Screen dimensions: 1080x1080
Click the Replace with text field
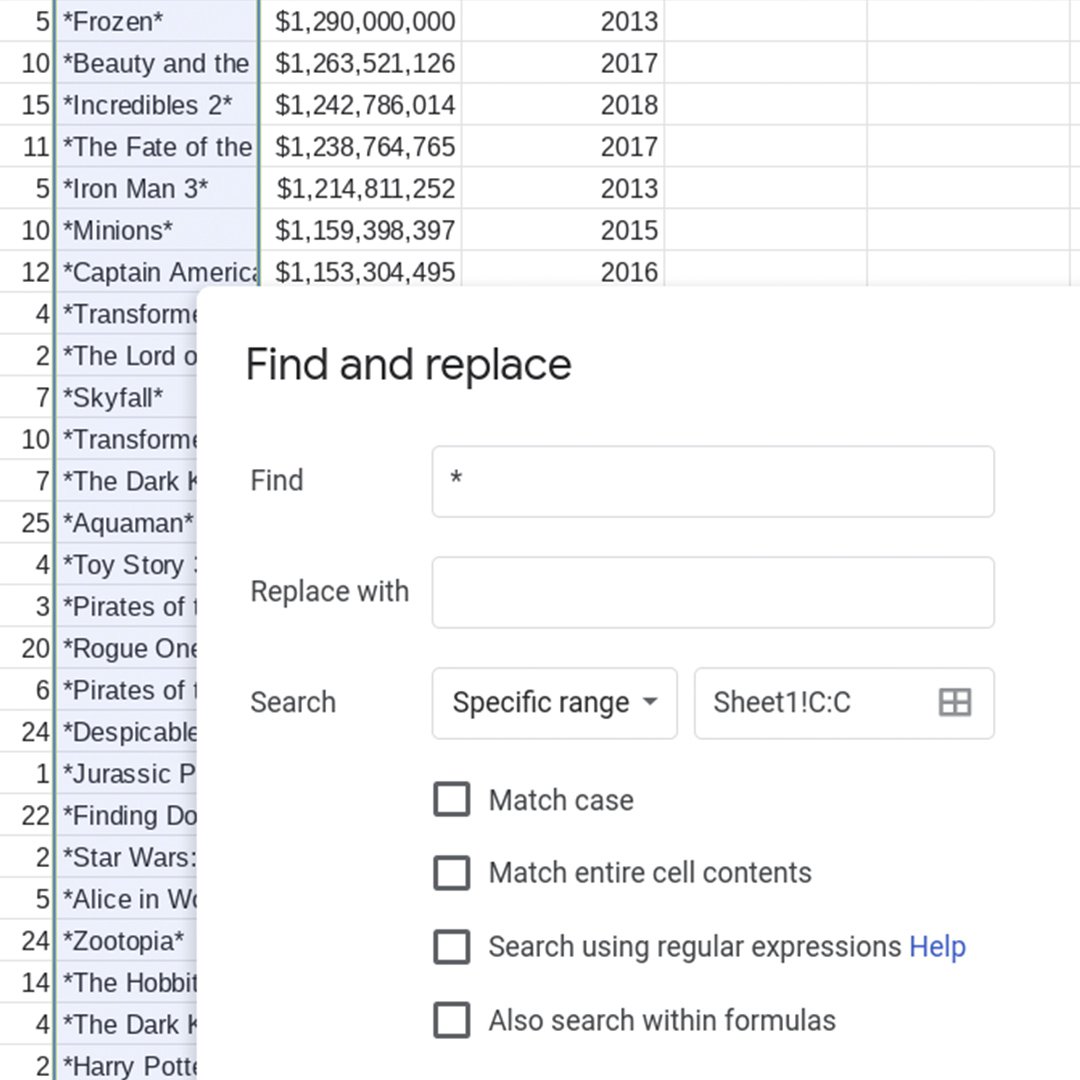[712, 592]
